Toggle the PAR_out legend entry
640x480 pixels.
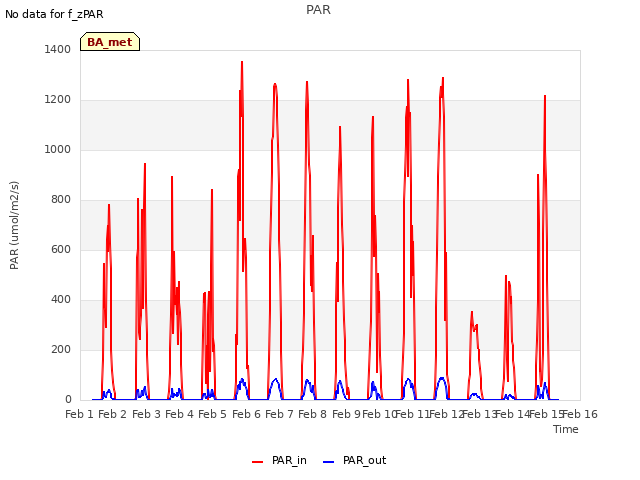click(x=354, y=461)
